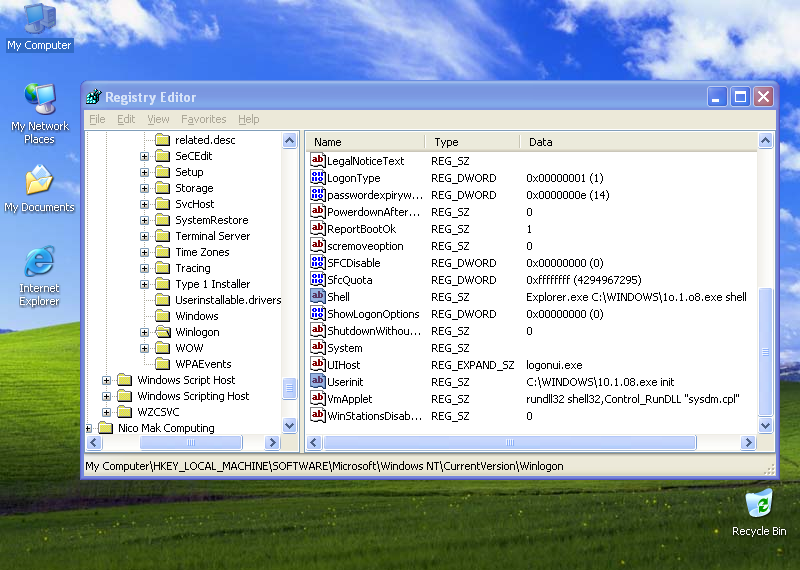Click the values pane vertical scrollbar thumb
The width and height of the screenshot is (800, 570).
(x=765, y=352)
